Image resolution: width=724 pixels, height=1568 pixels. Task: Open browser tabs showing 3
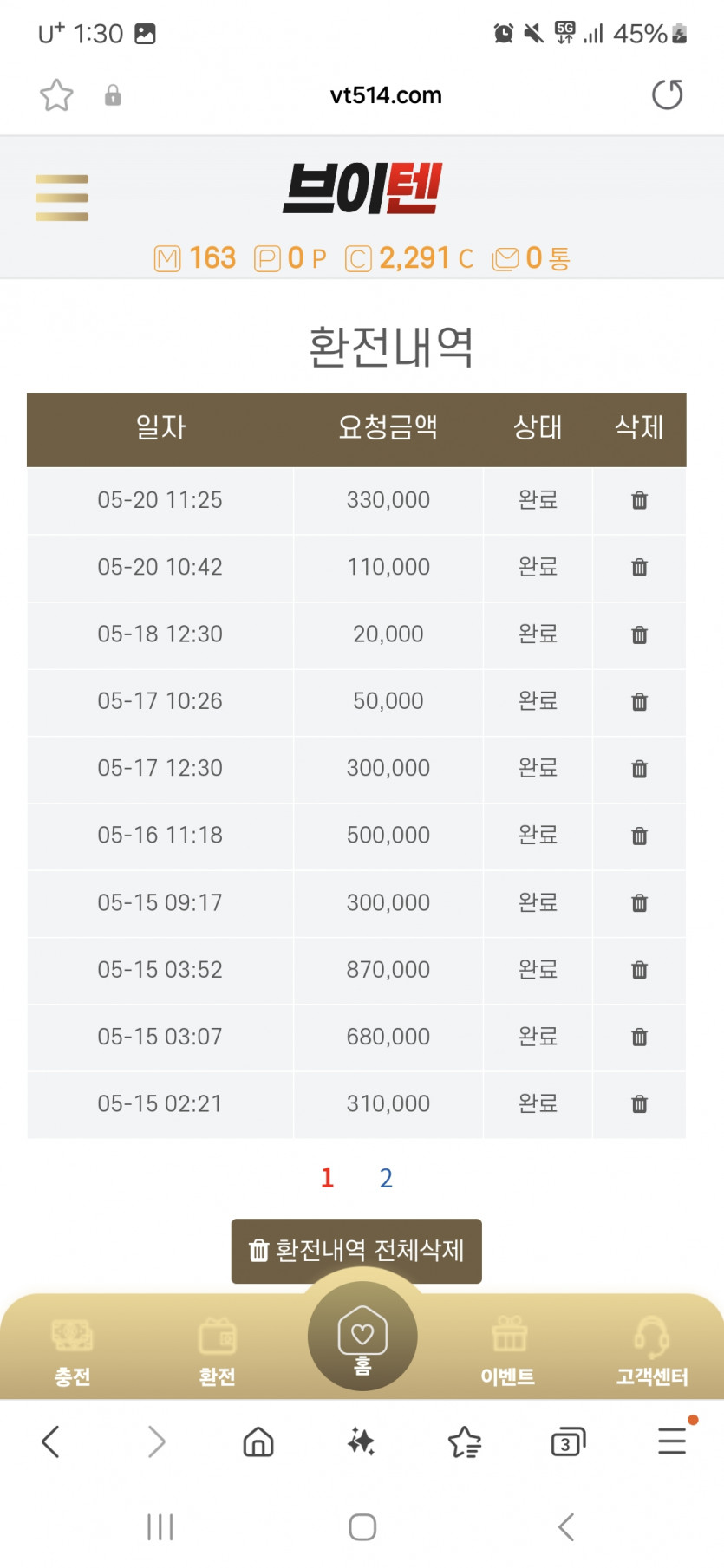(x=568, y=1442)
